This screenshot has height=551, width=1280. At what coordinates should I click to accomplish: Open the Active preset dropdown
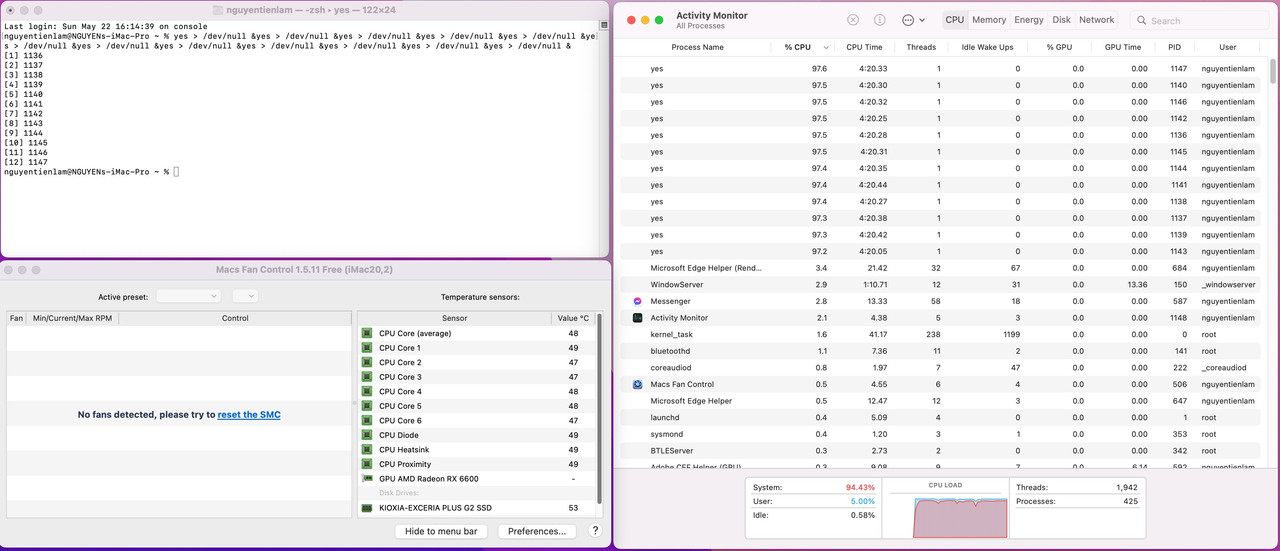pyautogui.click(x=188, y=296)
